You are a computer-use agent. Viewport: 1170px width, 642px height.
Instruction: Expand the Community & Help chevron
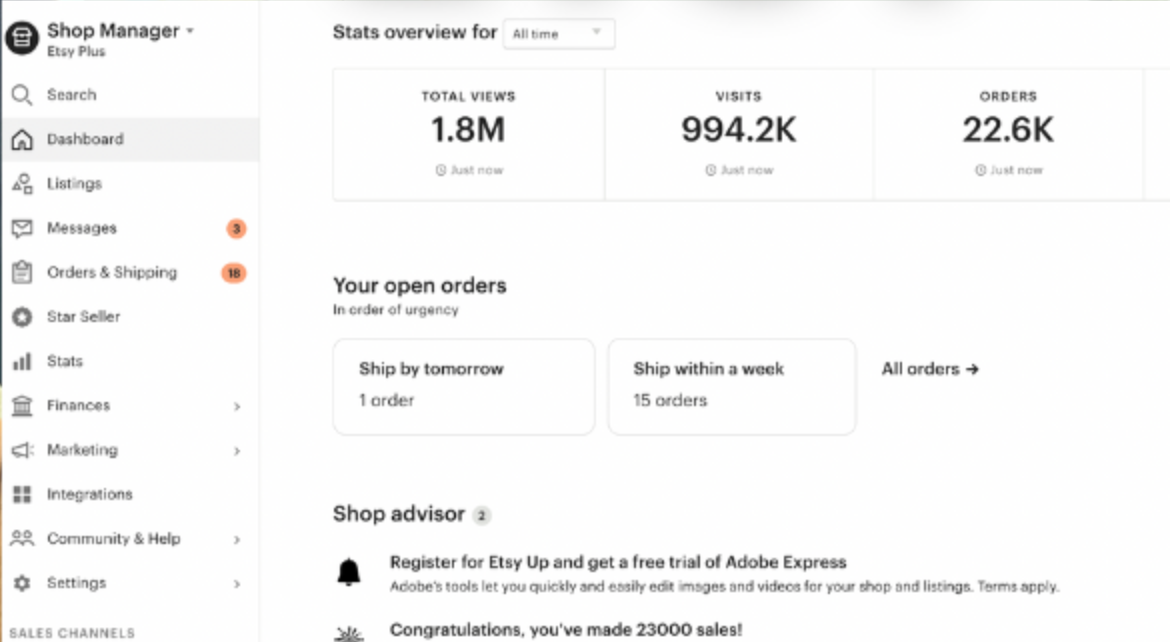tap(237, 539)
